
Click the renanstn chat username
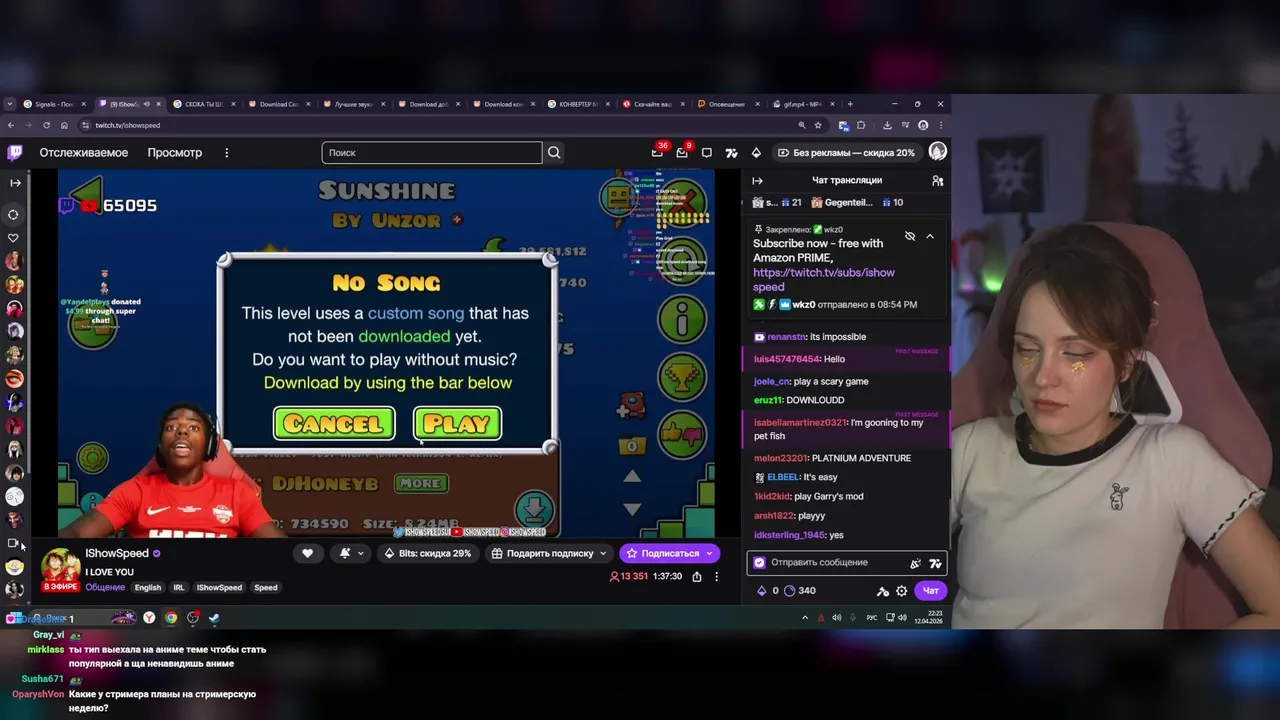click(788, 337)
